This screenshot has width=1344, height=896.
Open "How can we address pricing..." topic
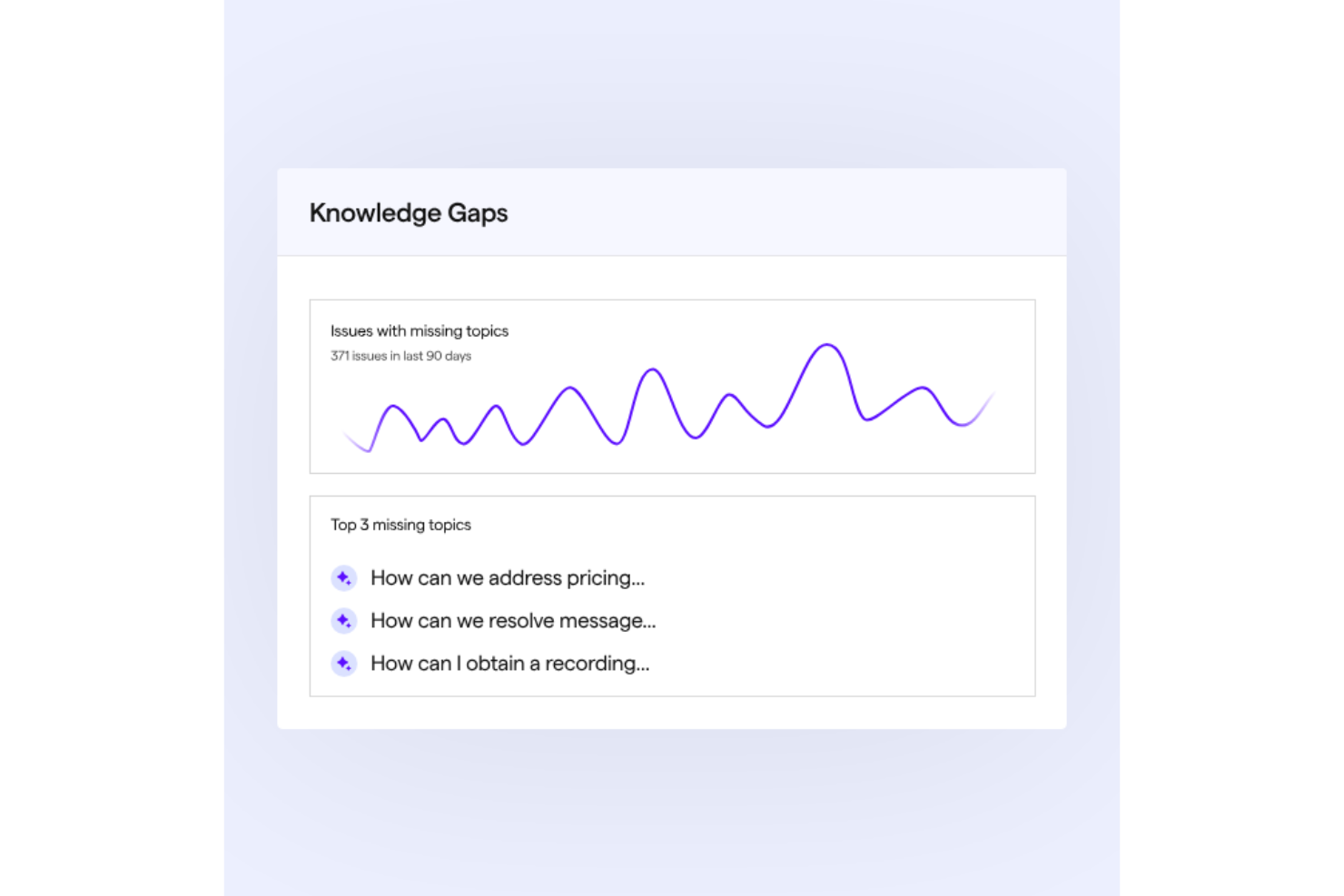[x=507, y=578]
